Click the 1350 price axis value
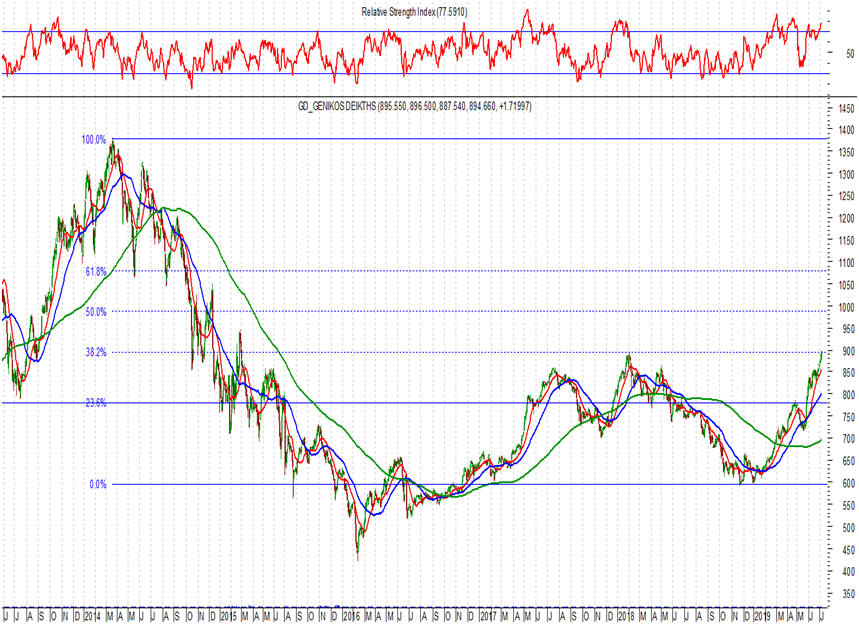This screenshot has width=859, height=624. [846, 152]
